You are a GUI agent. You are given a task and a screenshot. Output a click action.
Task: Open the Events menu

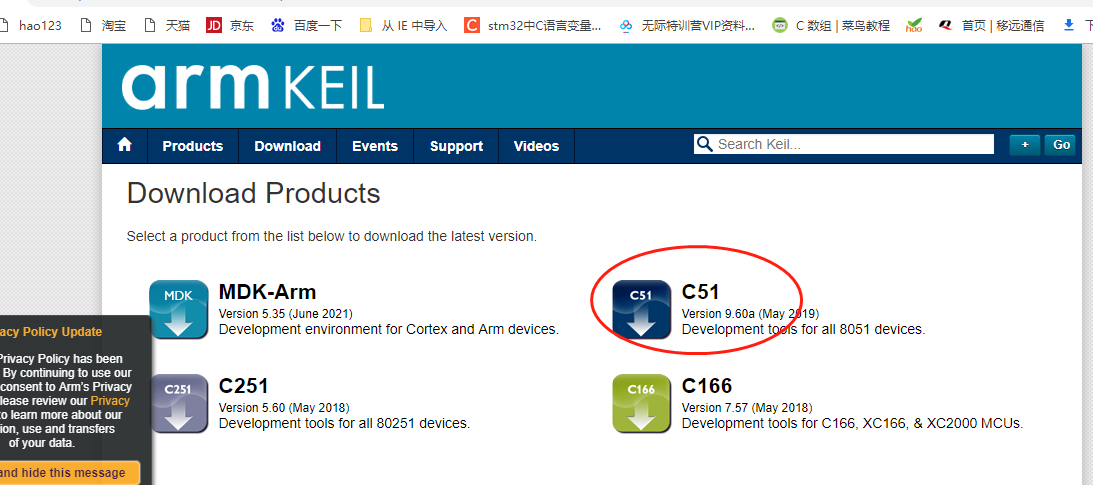375,146
